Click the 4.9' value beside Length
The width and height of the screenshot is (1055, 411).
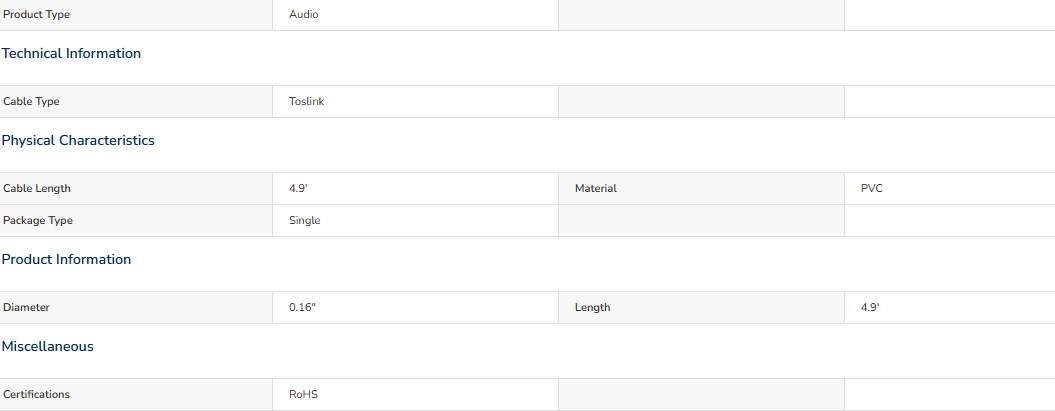[870, 307]
